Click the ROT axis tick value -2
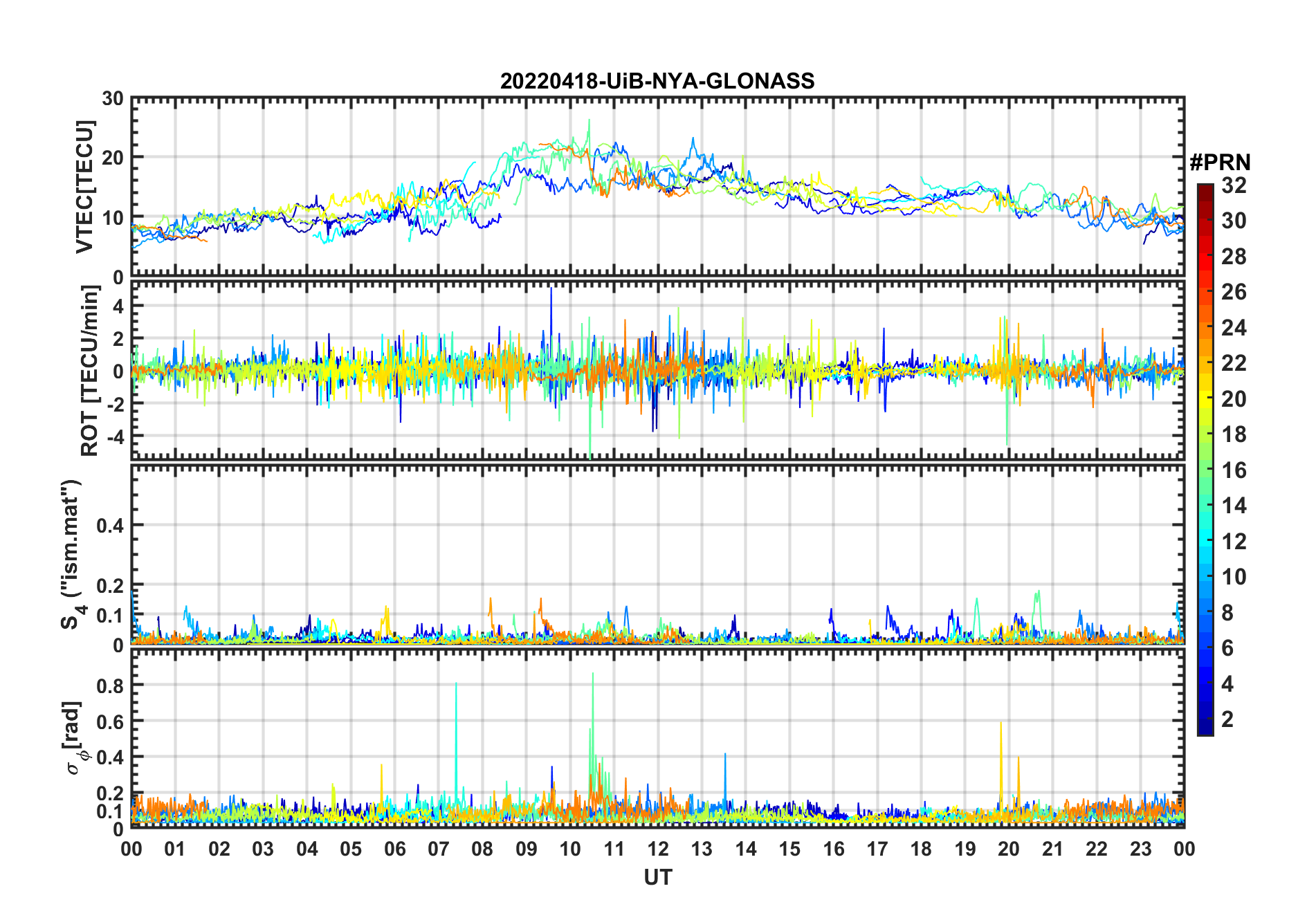This screenshot has height=920, width=1316. [x=115, y=404]
